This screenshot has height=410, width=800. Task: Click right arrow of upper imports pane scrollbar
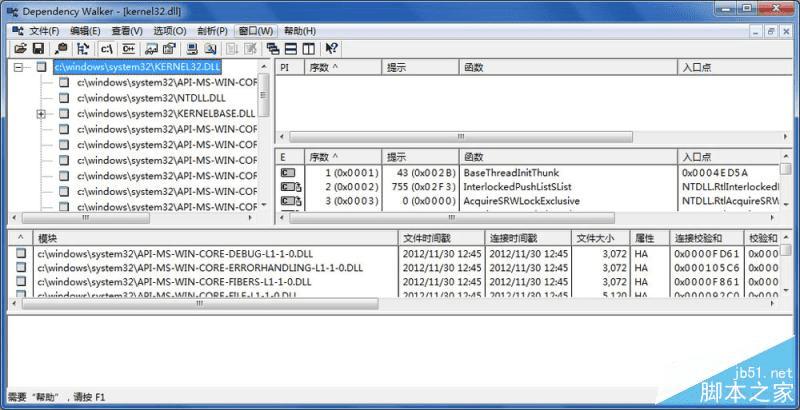coord(786,137)
